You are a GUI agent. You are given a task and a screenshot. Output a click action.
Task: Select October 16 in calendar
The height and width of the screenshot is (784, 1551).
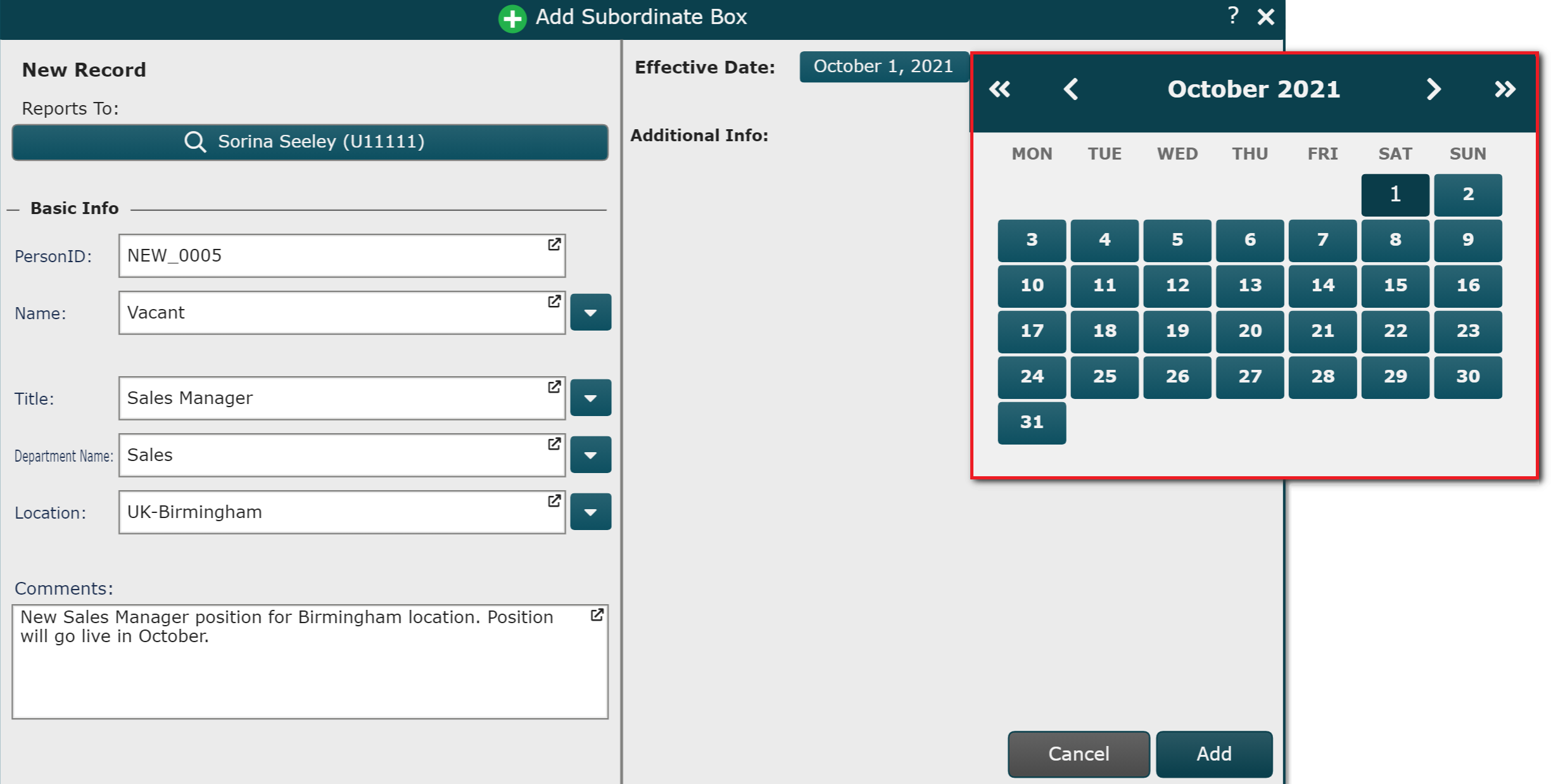click(1468, 286)
